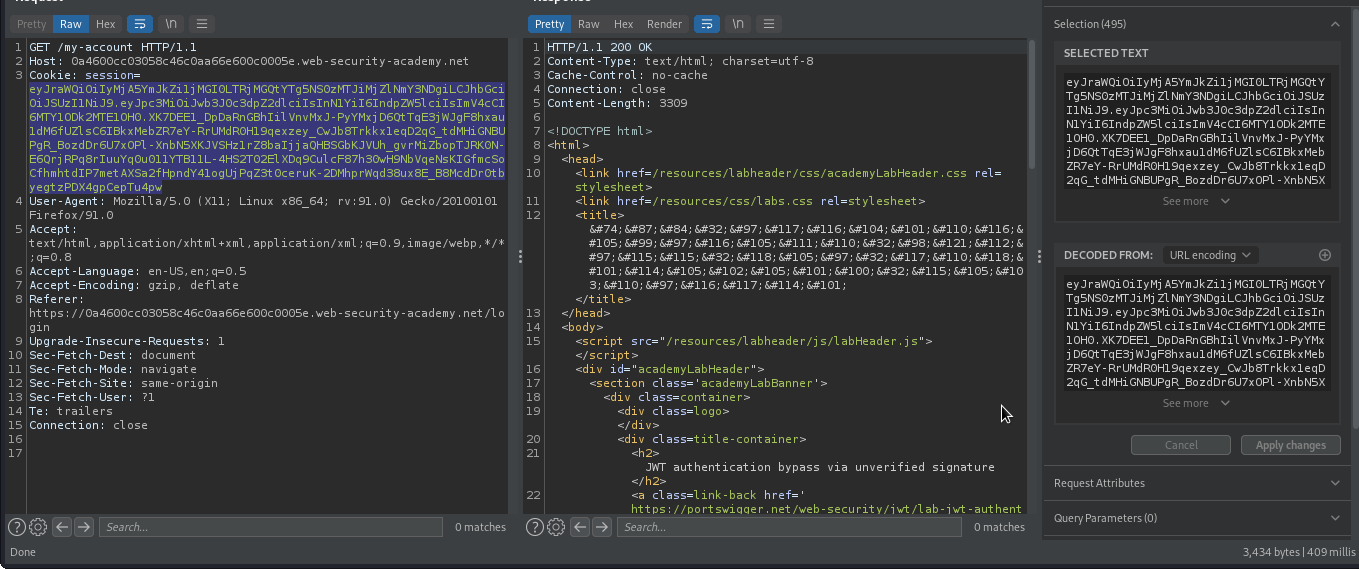Click the Connection: close line in Request
Image resolution: width=1359 pixels, height=569 pixels.
click(88, 425)
